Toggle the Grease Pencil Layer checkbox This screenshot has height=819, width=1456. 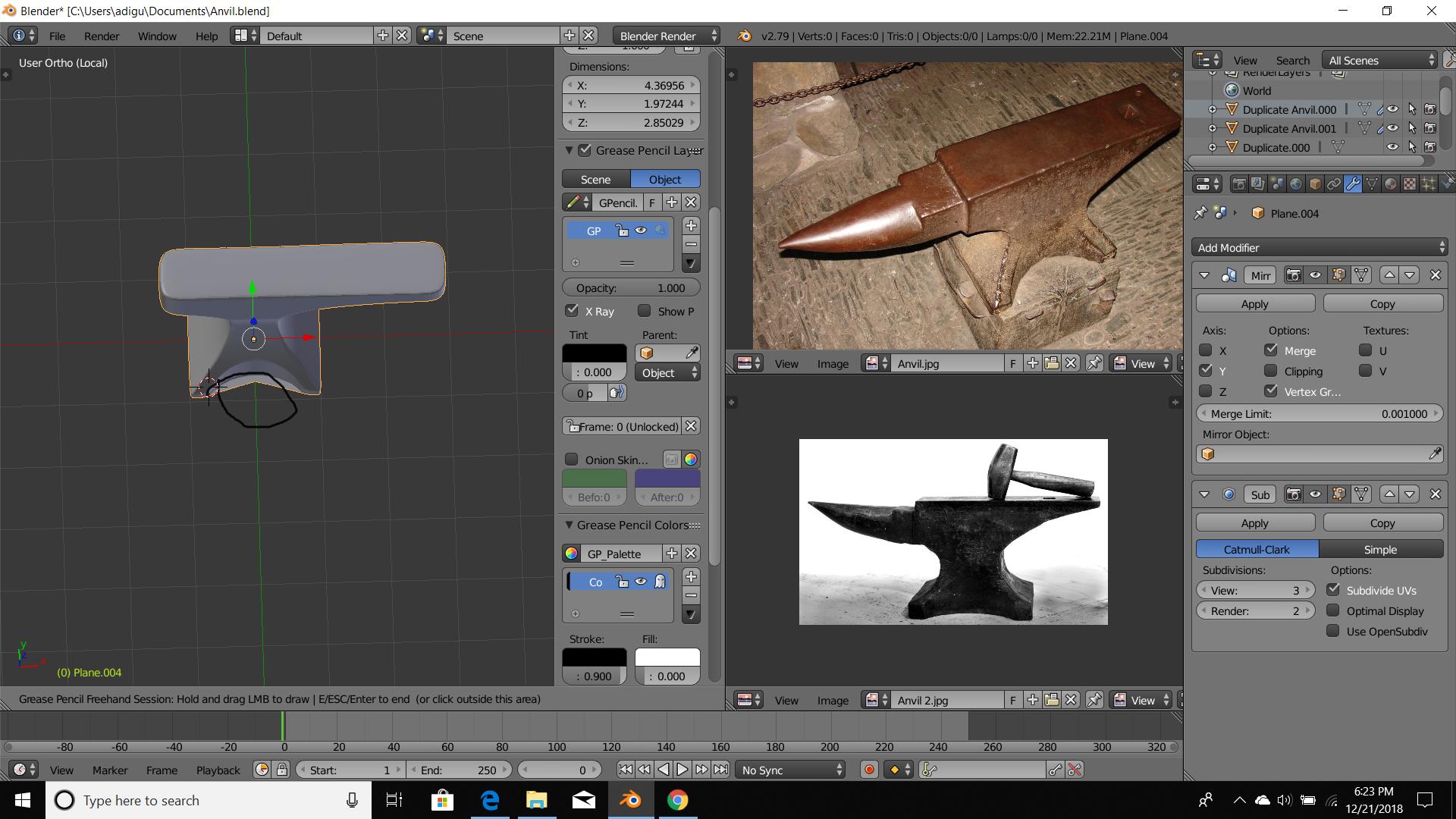585,150
